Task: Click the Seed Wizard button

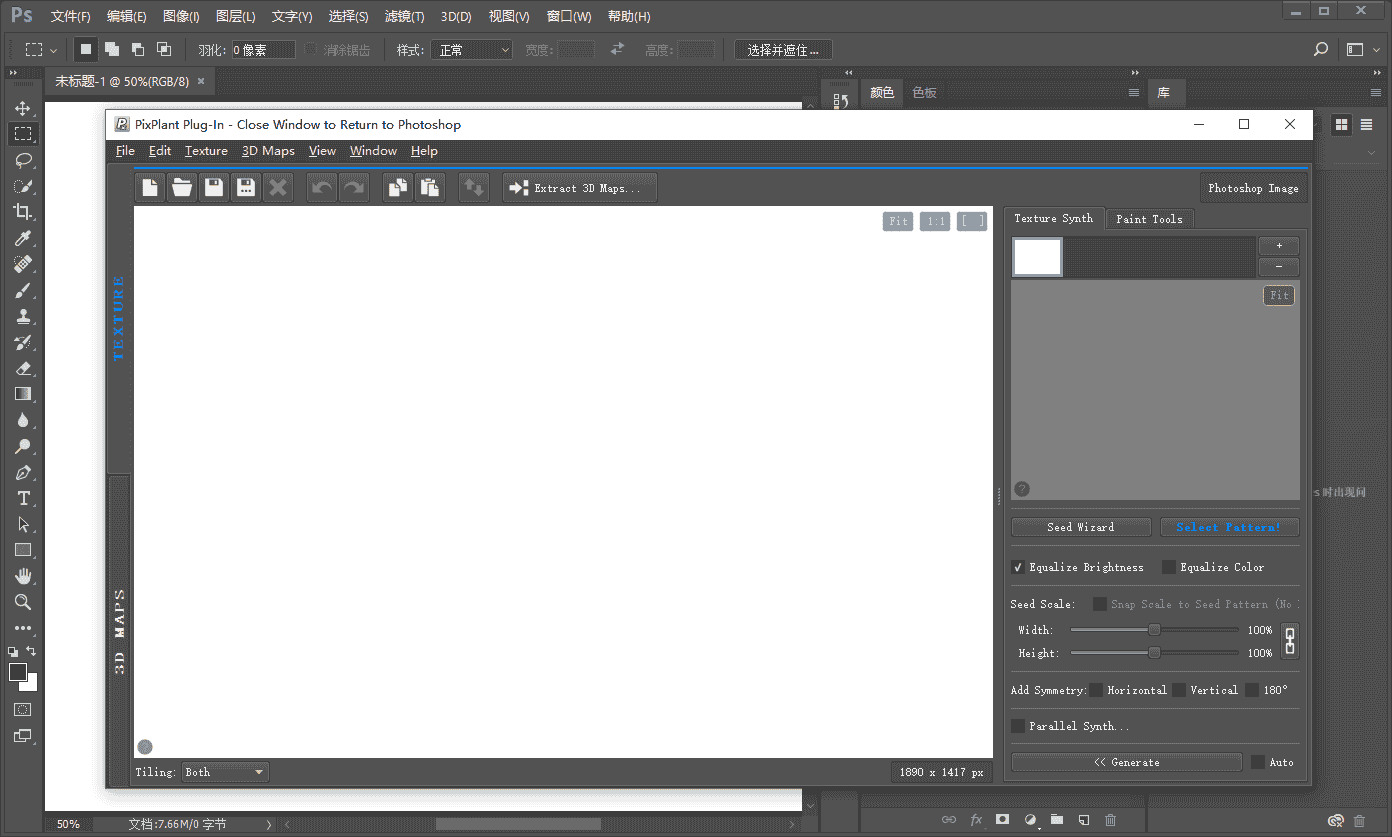Action: coord(1080,527)
